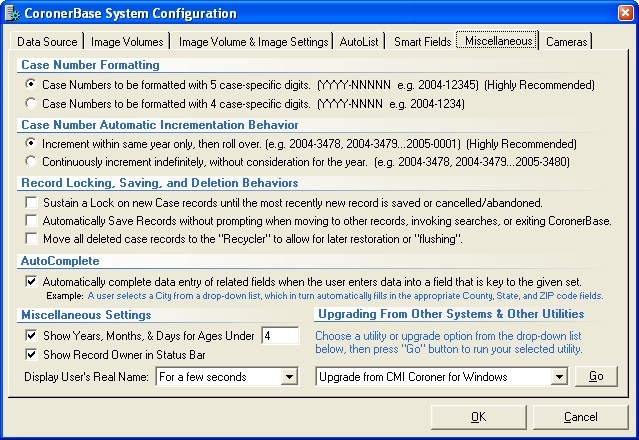Switch to the Smart Fields tab

[422, 42]
